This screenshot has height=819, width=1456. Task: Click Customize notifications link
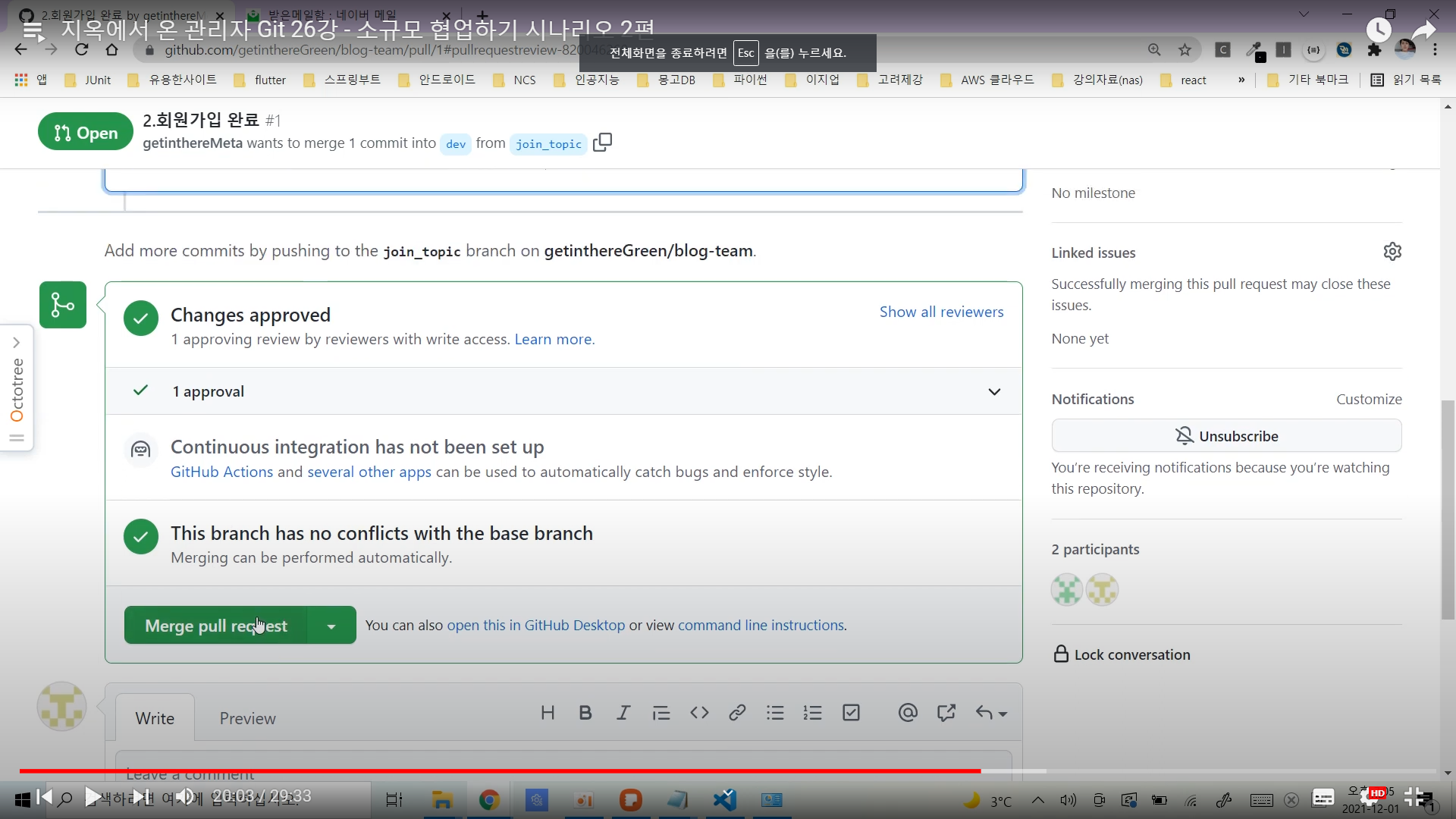click(x=1369, y=400)
